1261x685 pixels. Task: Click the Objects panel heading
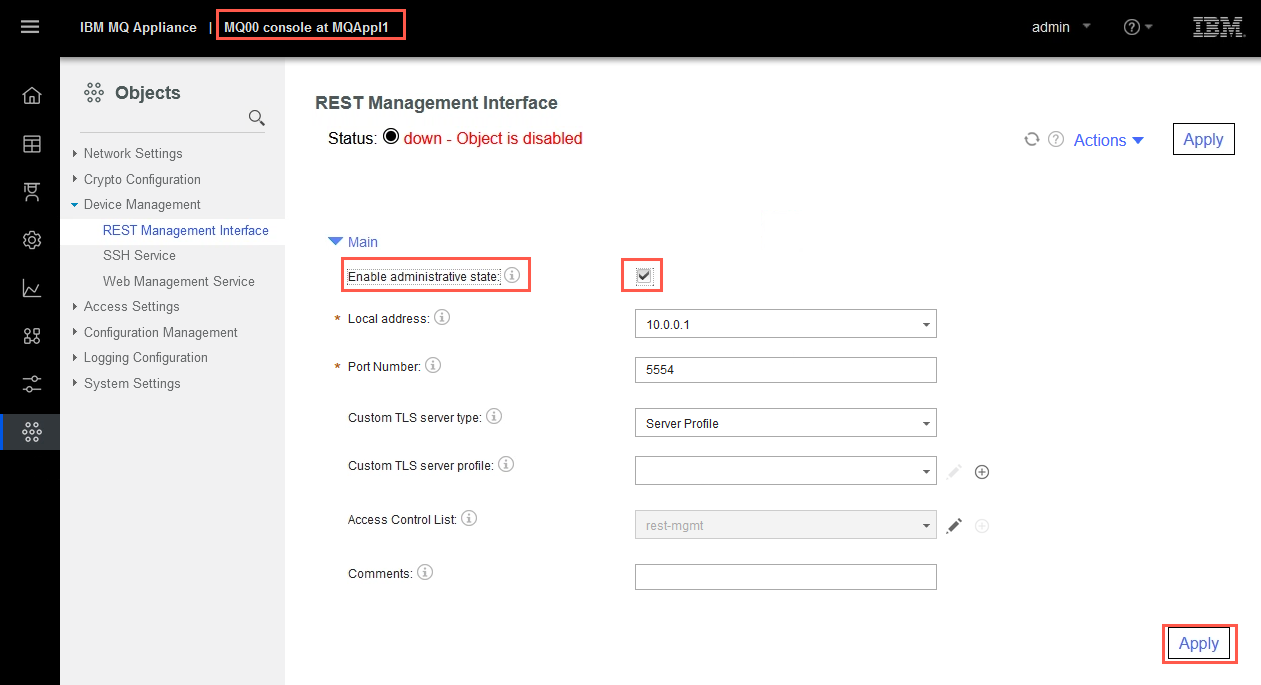[147, 93]
